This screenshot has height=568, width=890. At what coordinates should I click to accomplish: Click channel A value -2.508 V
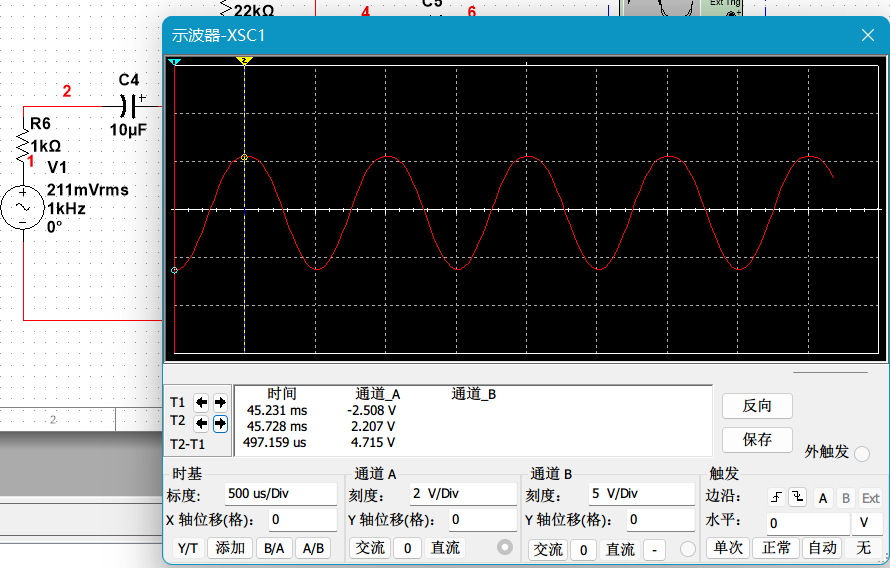[372, 410]
